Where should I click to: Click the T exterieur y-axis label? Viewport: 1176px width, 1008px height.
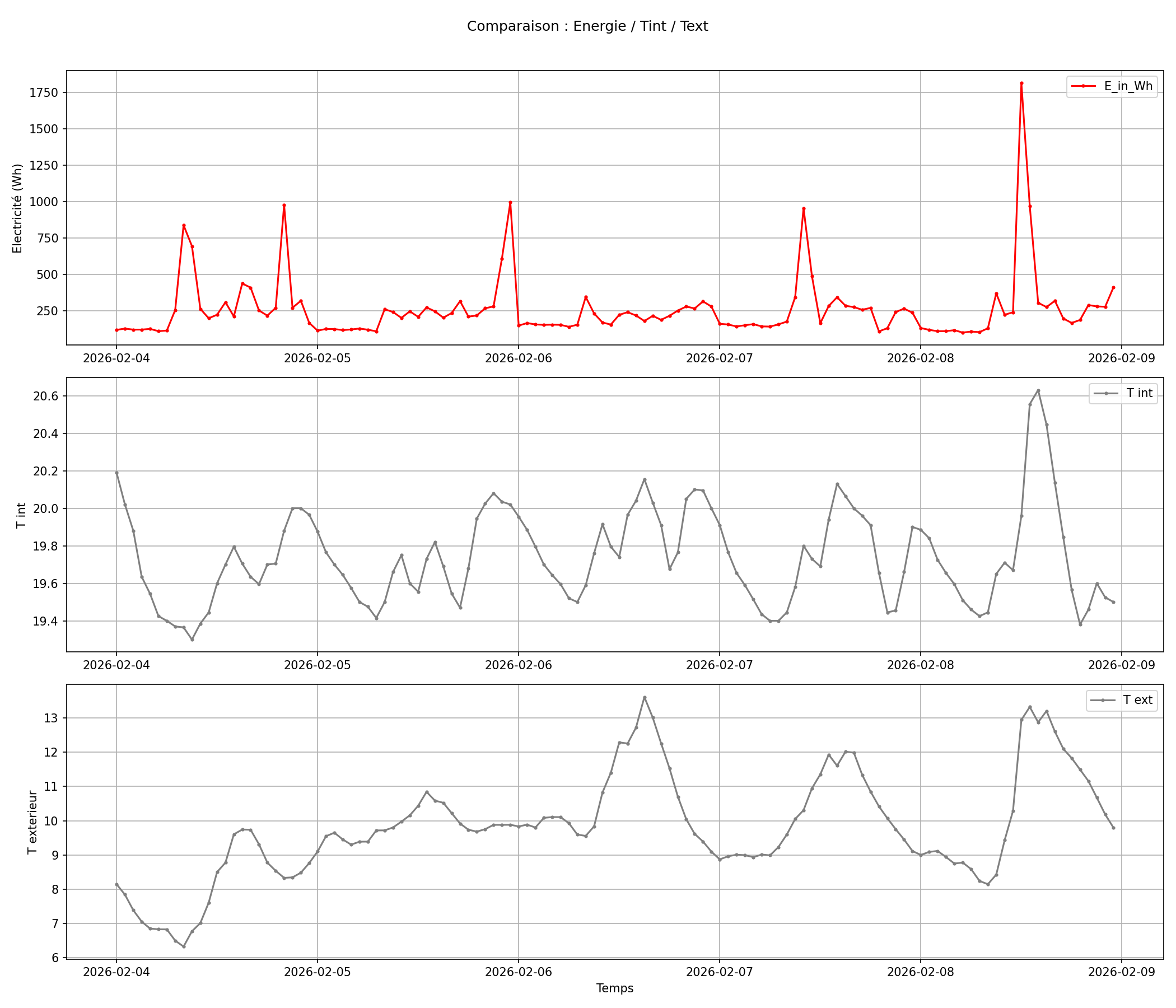[32, 823]
